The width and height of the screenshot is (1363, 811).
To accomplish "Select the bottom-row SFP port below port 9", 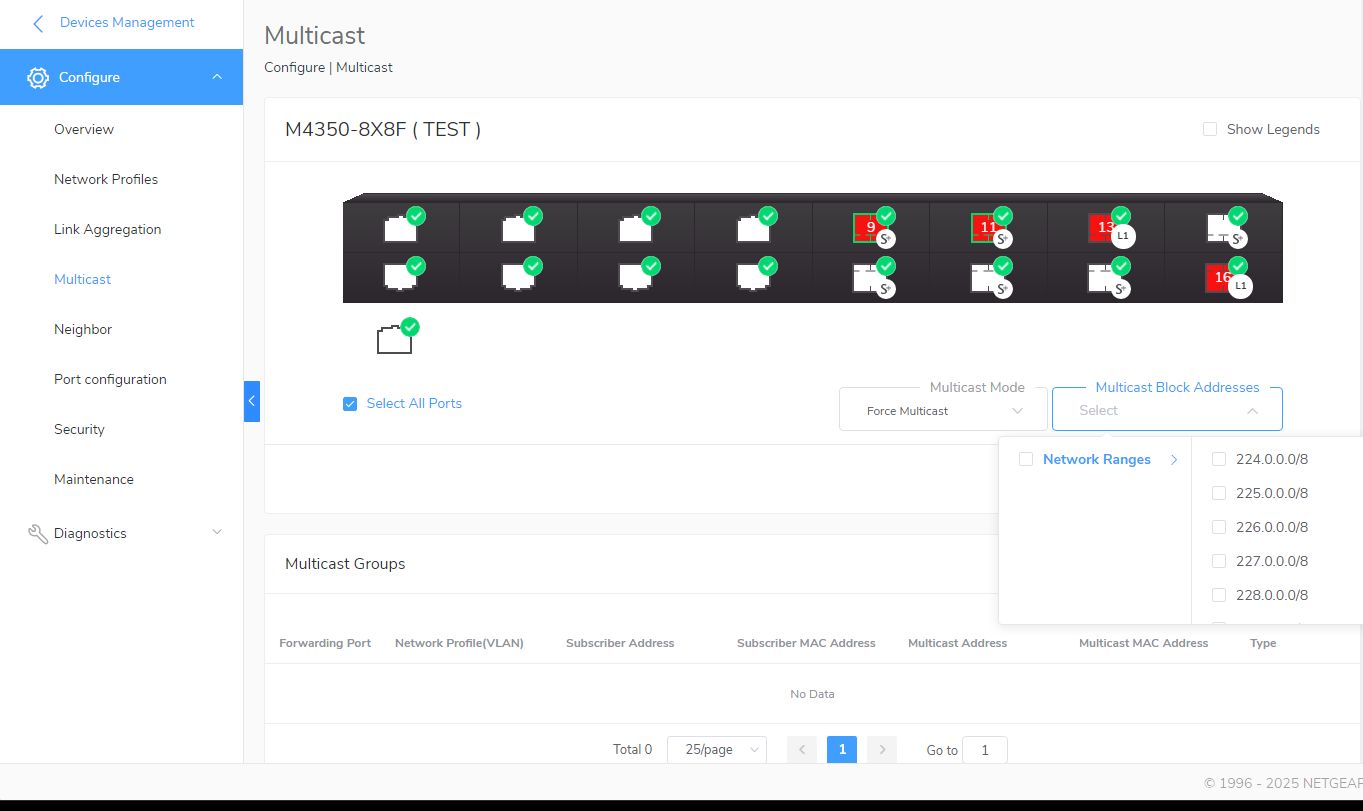I will 870,277.
